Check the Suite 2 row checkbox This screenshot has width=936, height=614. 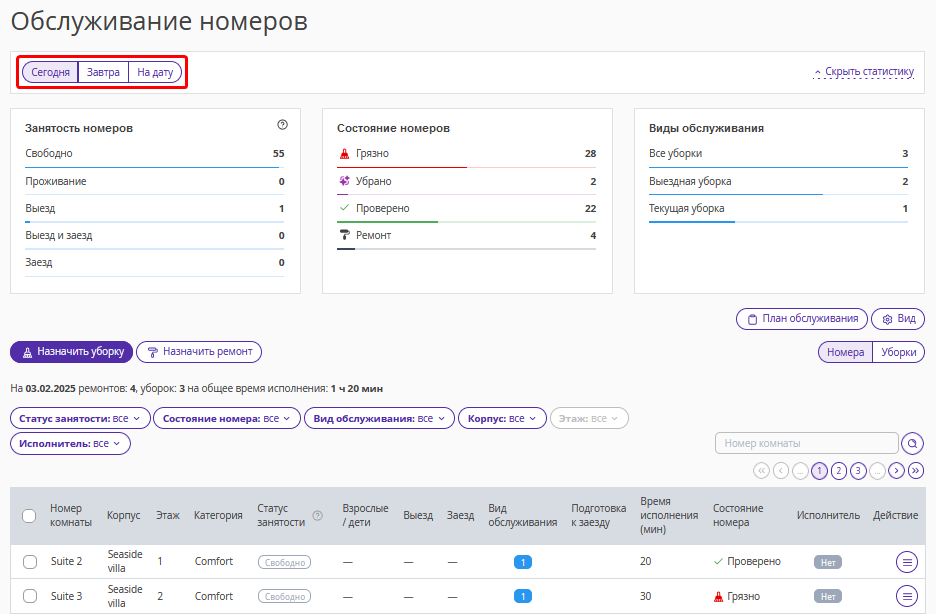pyautogui.click(x=29, y=562)
